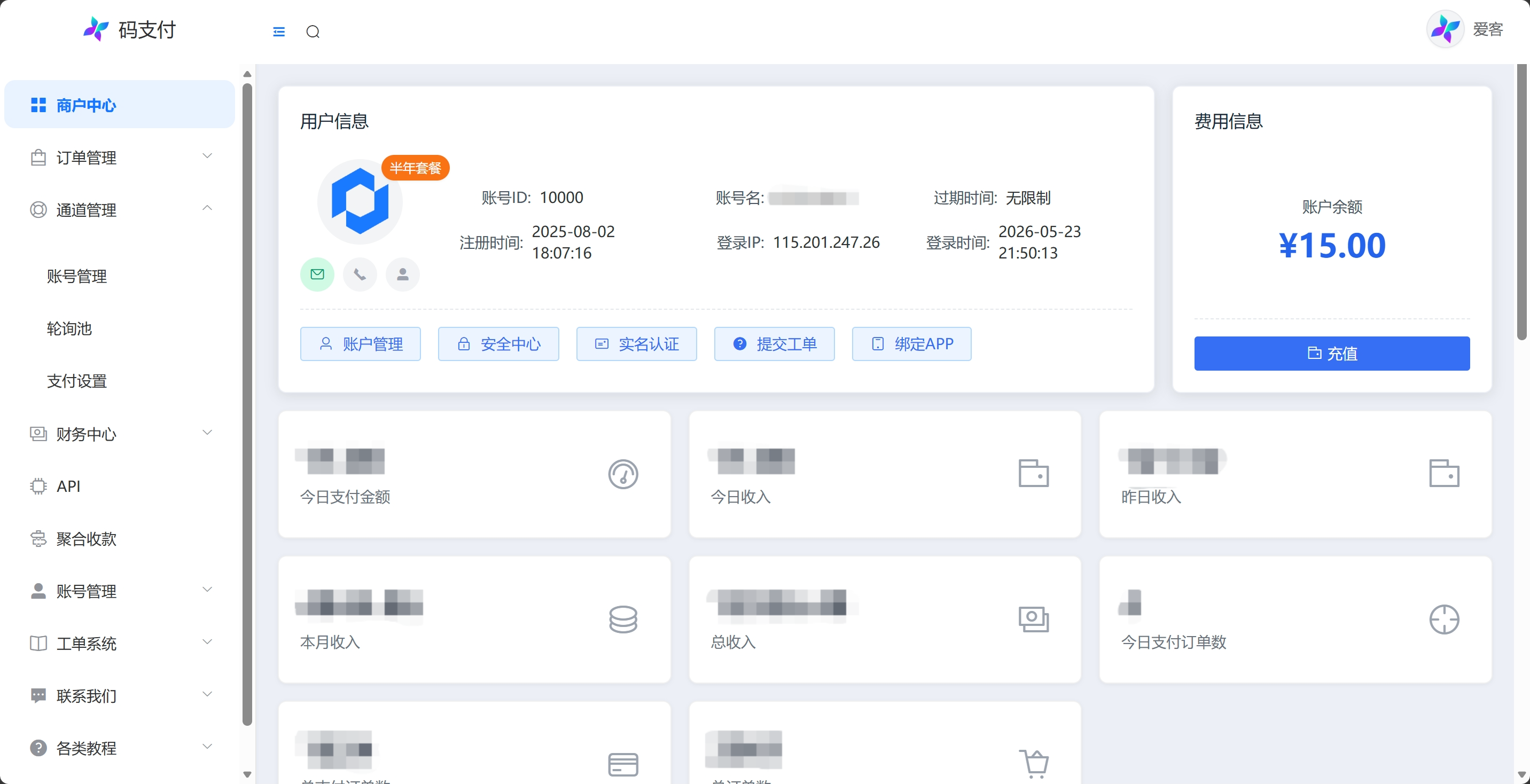Click the 码支付 logo icon
The height and width of the screenshot is (784, 1530).
click(96, 29)
